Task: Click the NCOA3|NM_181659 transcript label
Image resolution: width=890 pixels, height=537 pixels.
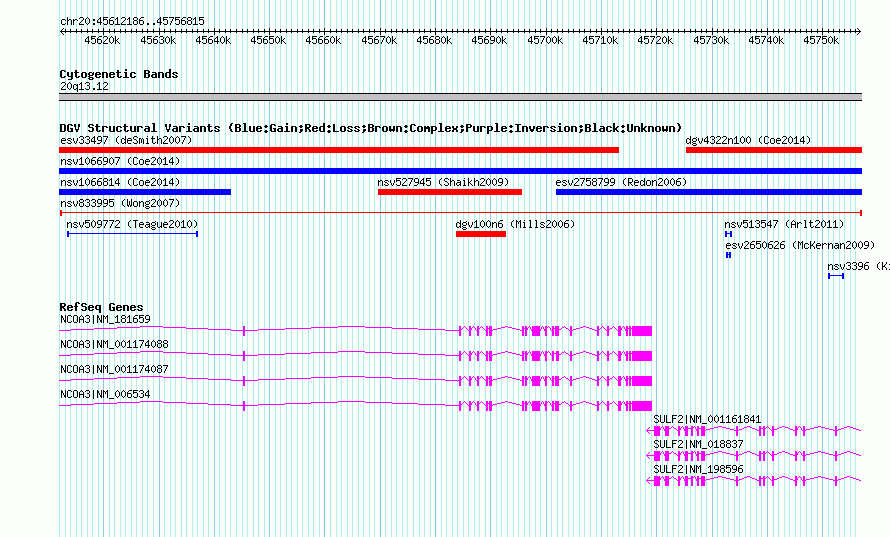Action: click(x=105, y=319)
